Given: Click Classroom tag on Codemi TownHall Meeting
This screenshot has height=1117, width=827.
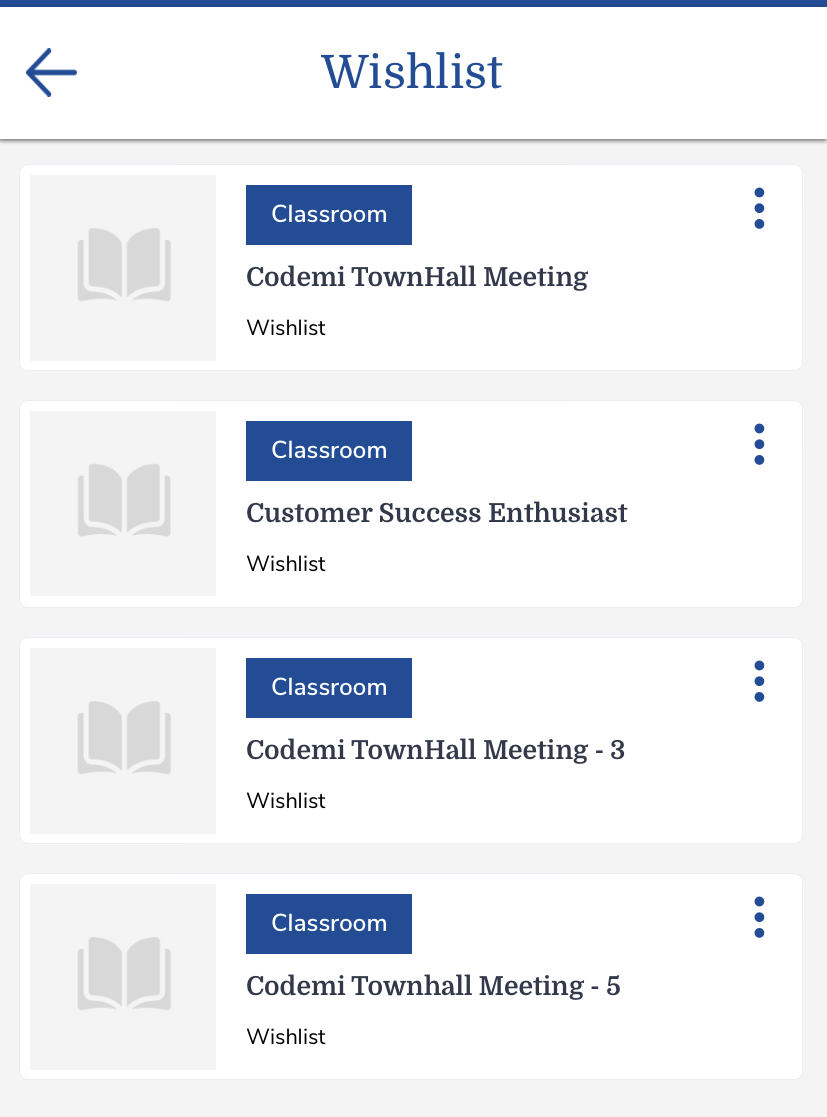Looking at the screenshot, I should [x=329, y=214].
